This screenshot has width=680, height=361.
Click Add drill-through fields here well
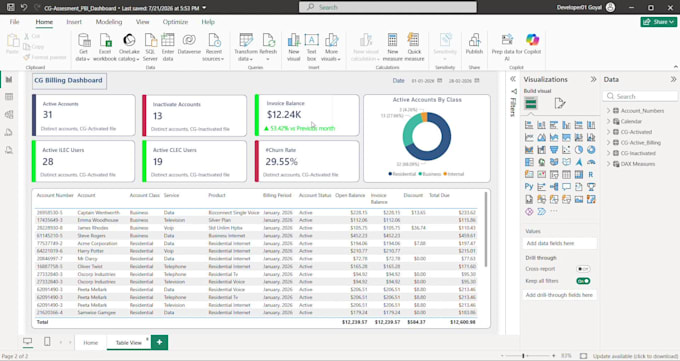(560, 295)
